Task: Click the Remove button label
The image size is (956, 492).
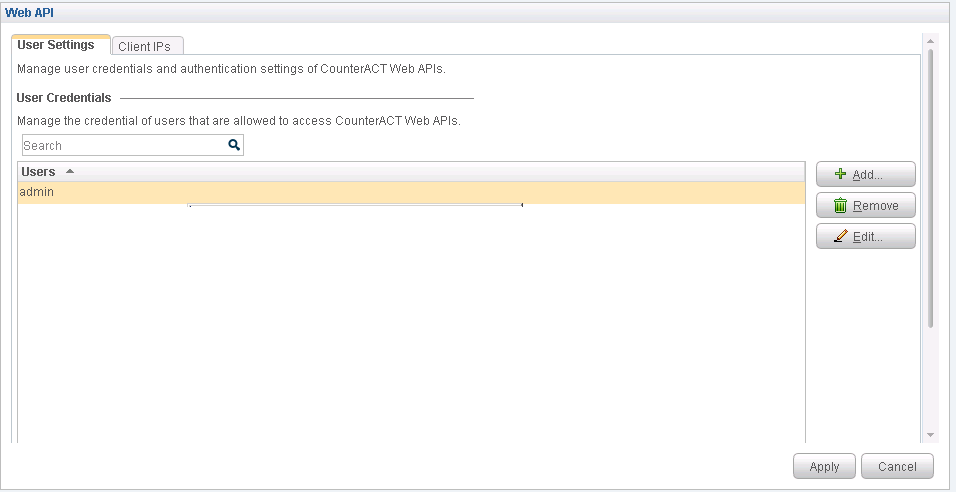Action: point(876,206)
